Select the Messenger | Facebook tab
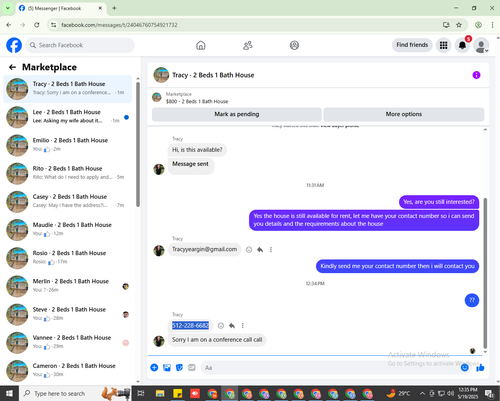Image resolution: width=500 pixels, height=401 pixels. 61,8
